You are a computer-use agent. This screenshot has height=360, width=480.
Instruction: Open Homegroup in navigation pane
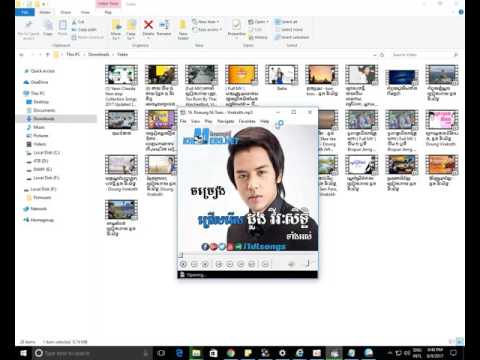point(39,220)
